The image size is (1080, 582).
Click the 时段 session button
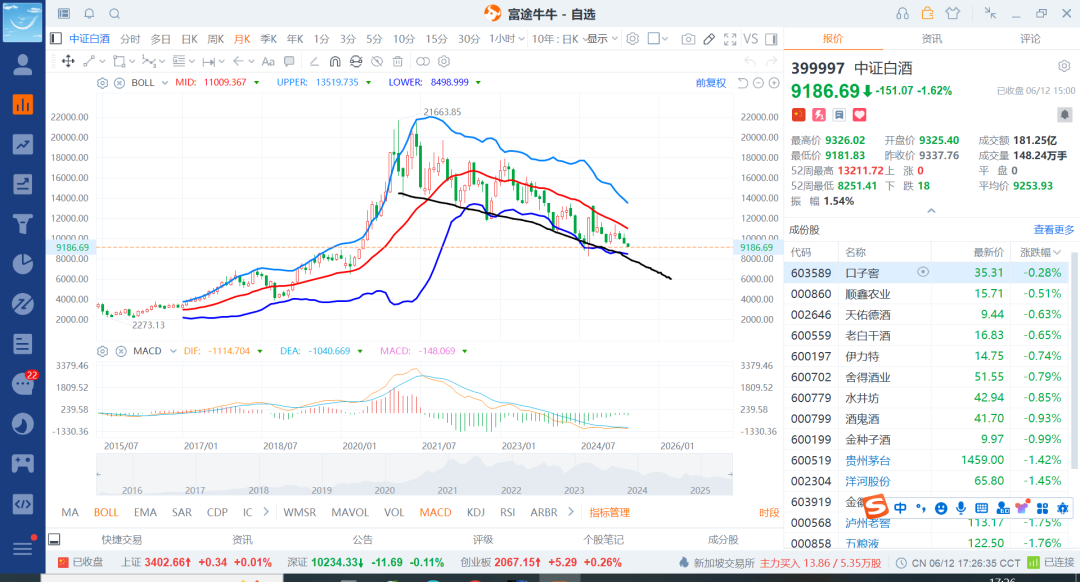click(769, 512)
